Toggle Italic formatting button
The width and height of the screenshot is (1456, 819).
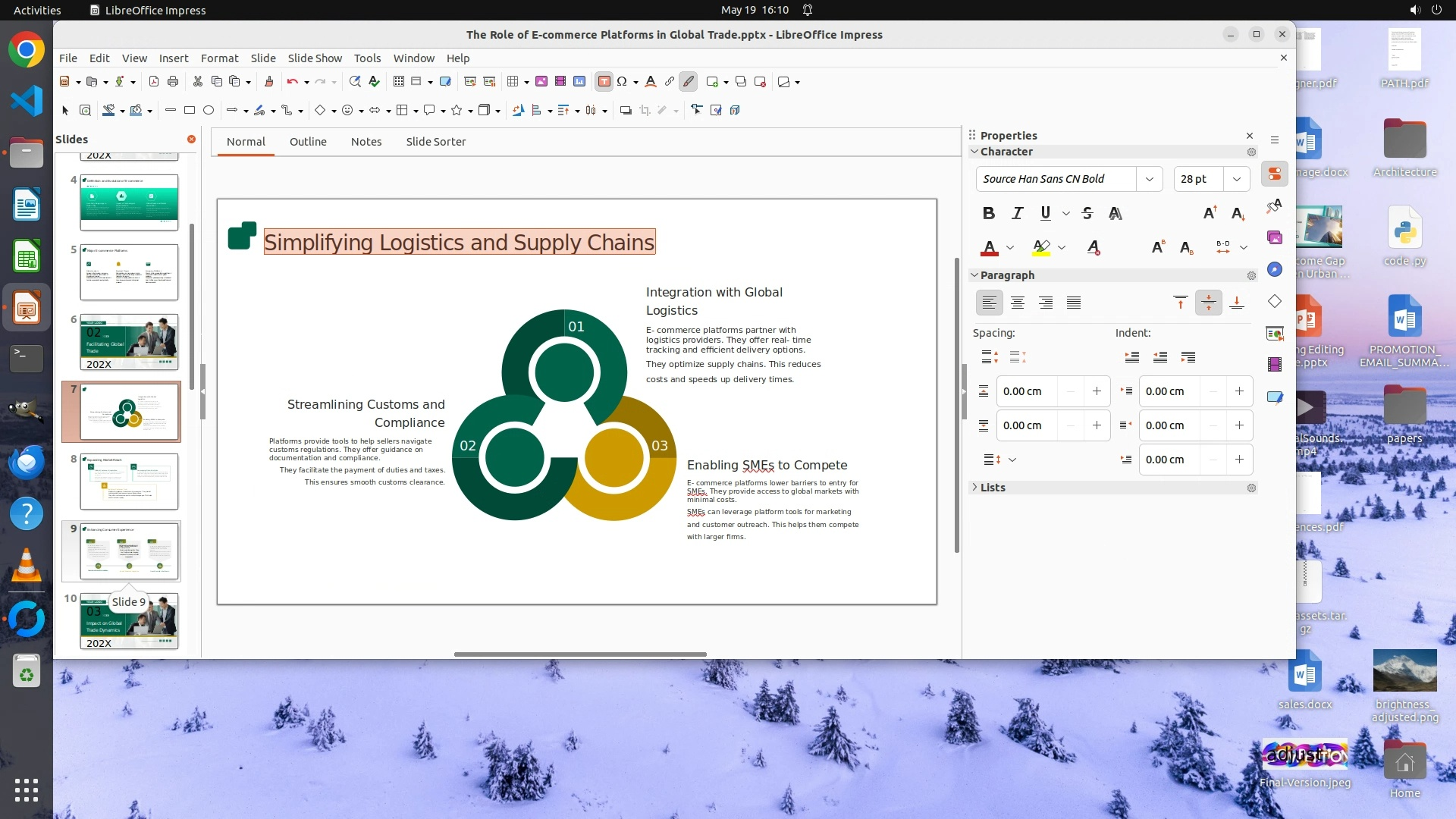[x=1017, y=214]
